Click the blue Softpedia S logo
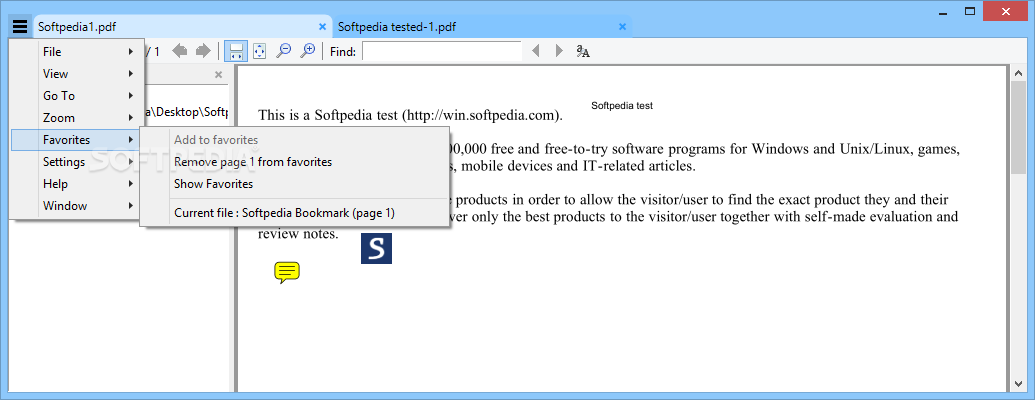Image resolution: width=1035 pixels, height=400 pixels. [x=376, y=248]
